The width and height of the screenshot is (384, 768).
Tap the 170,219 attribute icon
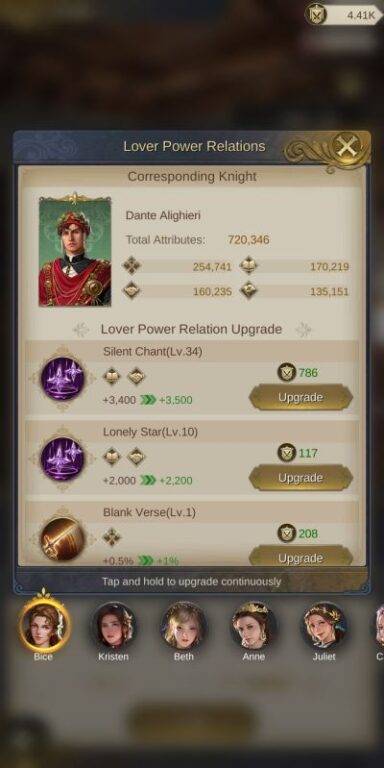(249, 265)
